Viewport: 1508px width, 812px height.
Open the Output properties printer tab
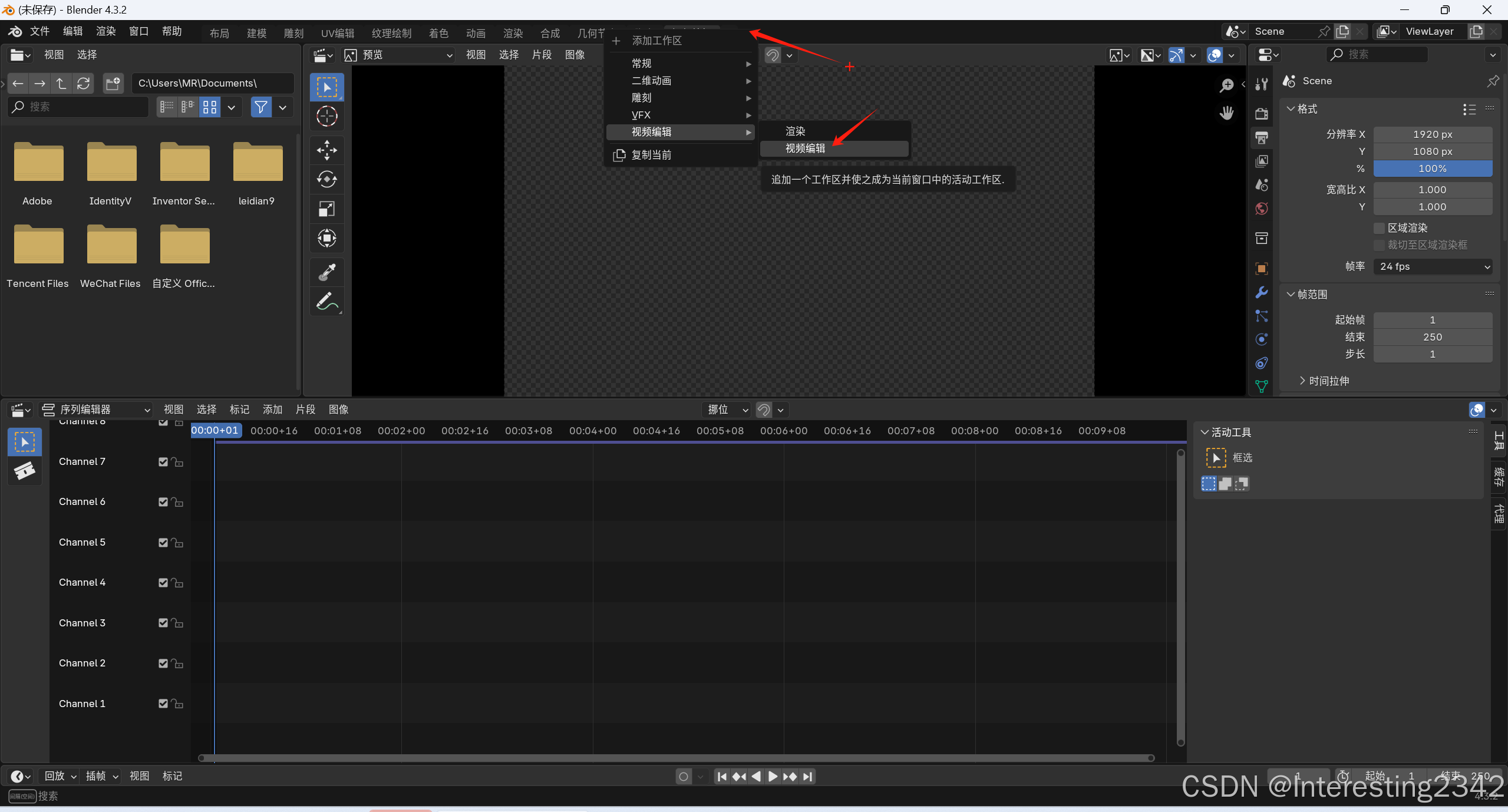(1262, 138)
